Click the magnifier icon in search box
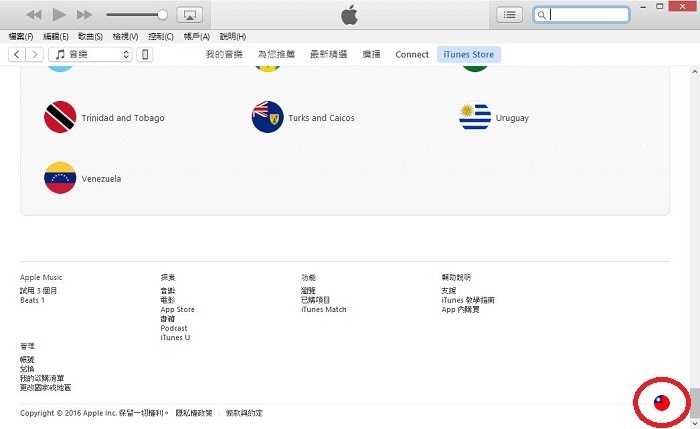The image size is (700, 429). click(542, 15)
